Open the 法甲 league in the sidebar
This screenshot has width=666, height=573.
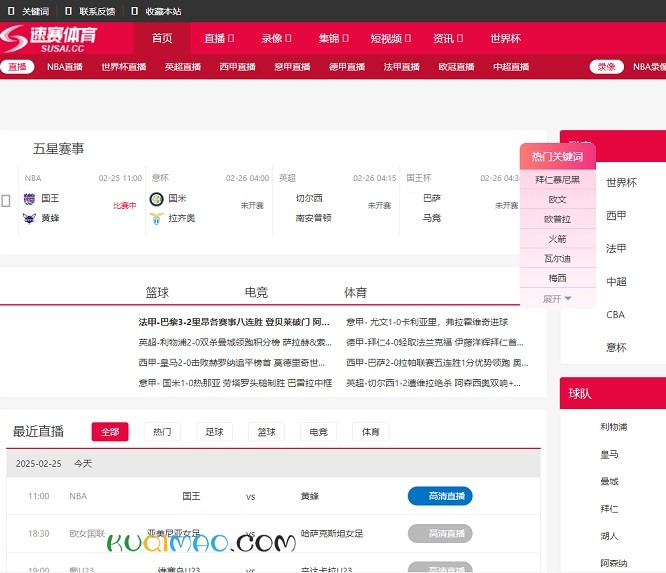coord(616,248)
